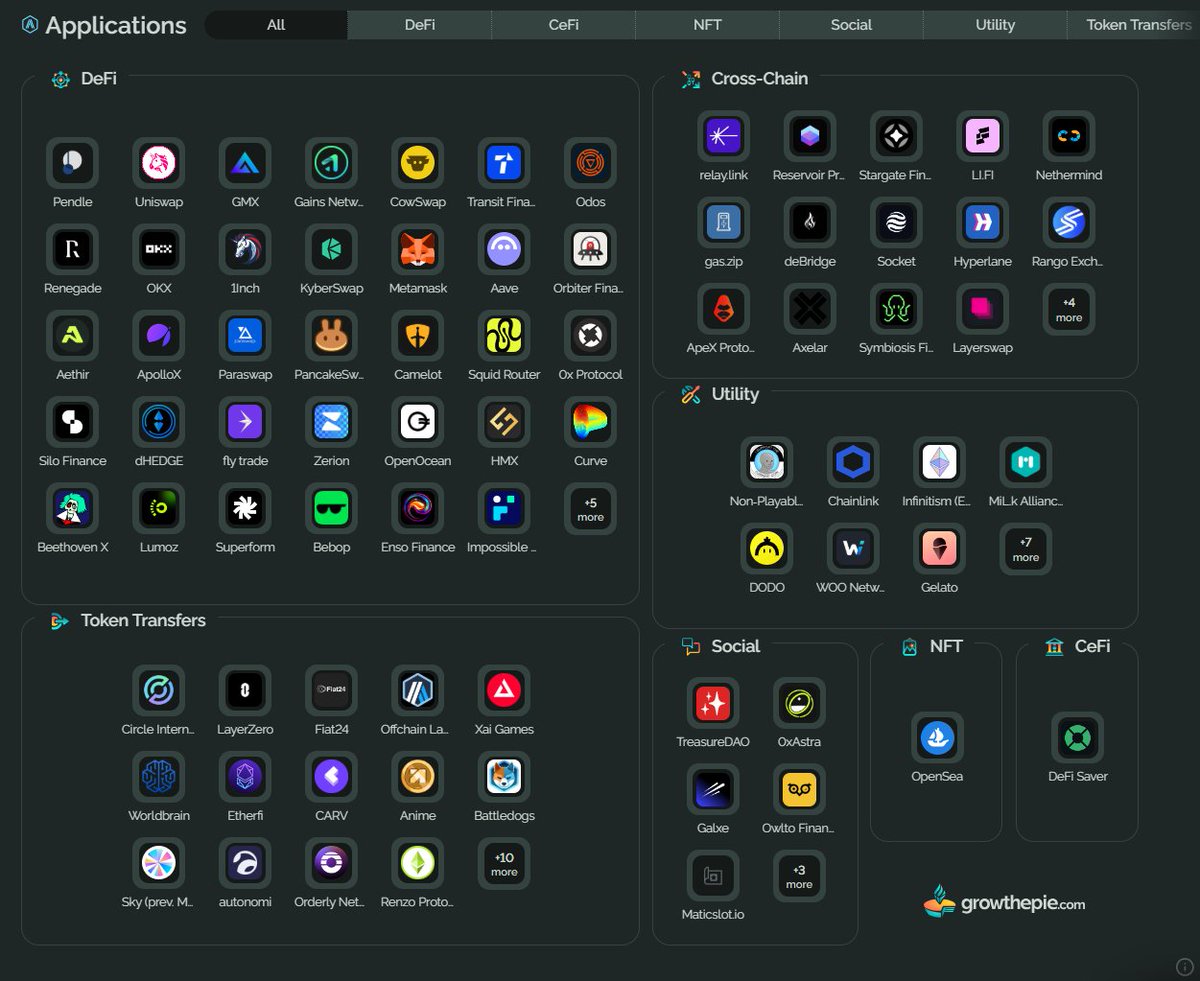Select the Odos app icon
Image resolution: width=1200 pixels, height=981 pixels.
coord(590,163)
